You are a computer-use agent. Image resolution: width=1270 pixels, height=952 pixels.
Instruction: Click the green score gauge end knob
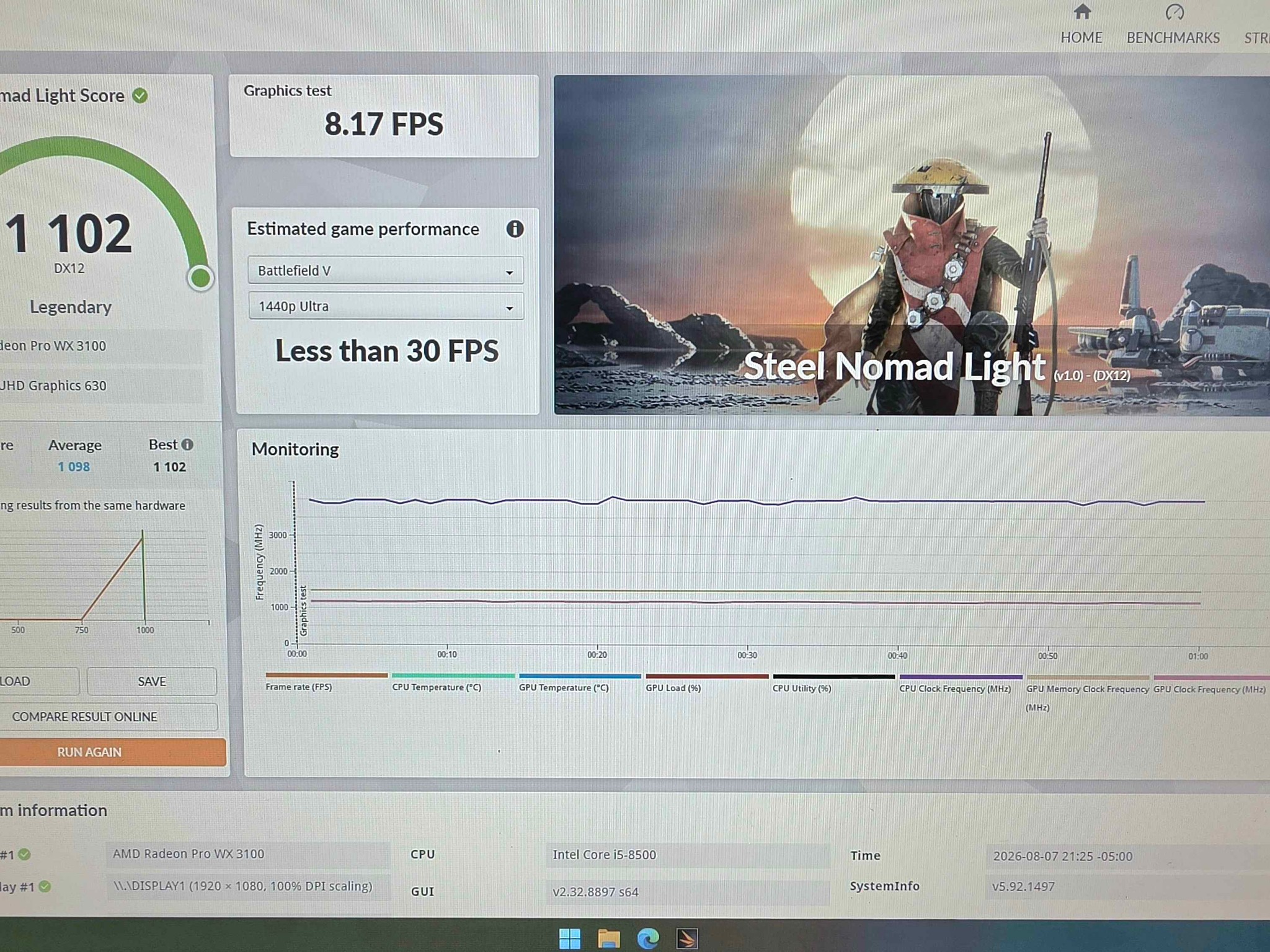coord(200,278)
